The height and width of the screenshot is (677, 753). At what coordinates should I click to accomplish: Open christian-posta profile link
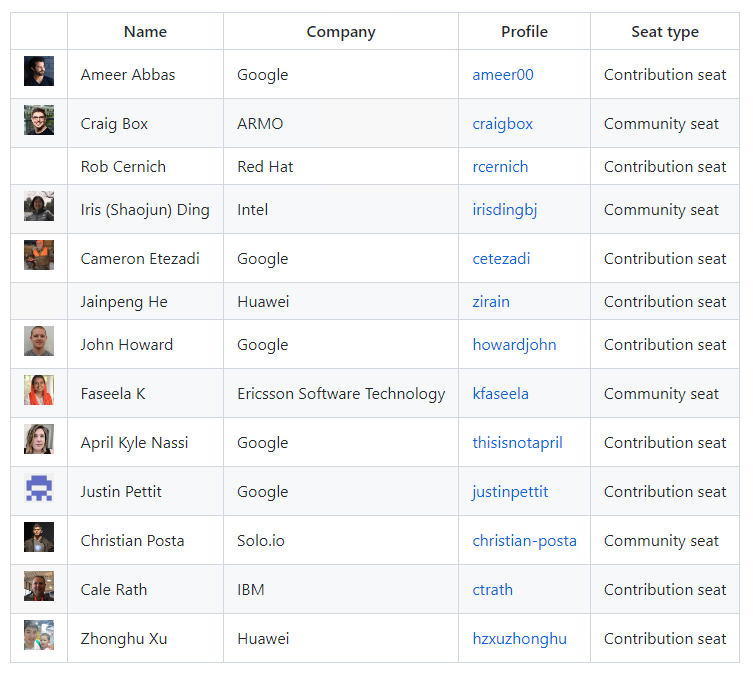point(524,541)
